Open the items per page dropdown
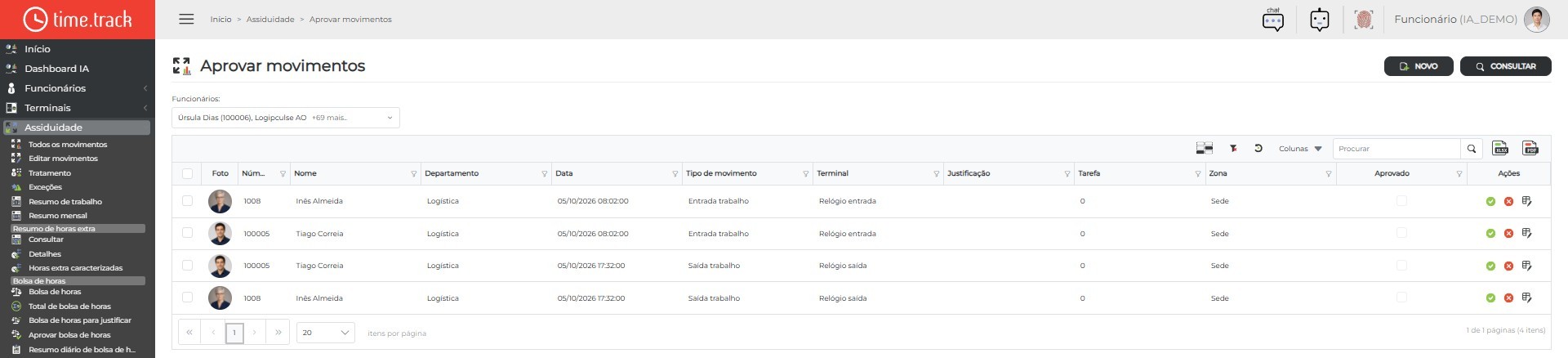Viewport: 1568px width, 358px height. click(x=325, y=333)
